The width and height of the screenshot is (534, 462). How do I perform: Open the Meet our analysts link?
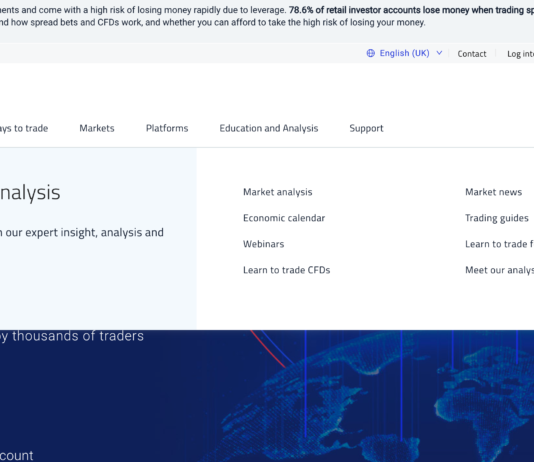tap(499, 270)
